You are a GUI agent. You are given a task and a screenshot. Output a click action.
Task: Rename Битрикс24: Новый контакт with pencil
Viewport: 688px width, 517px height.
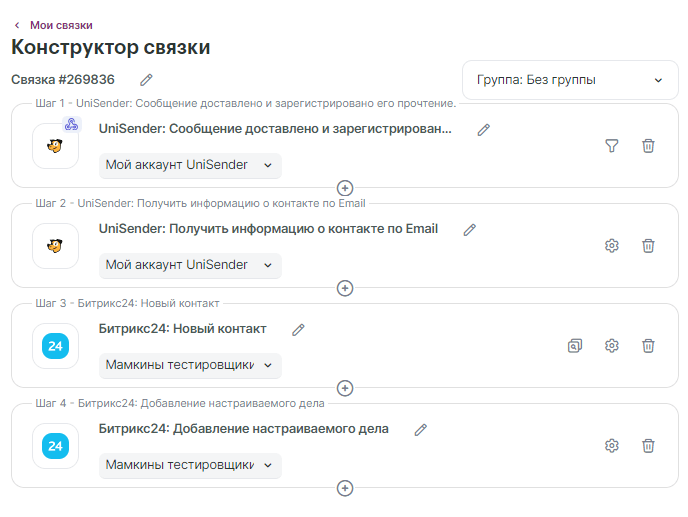click(x=298, y=330)
